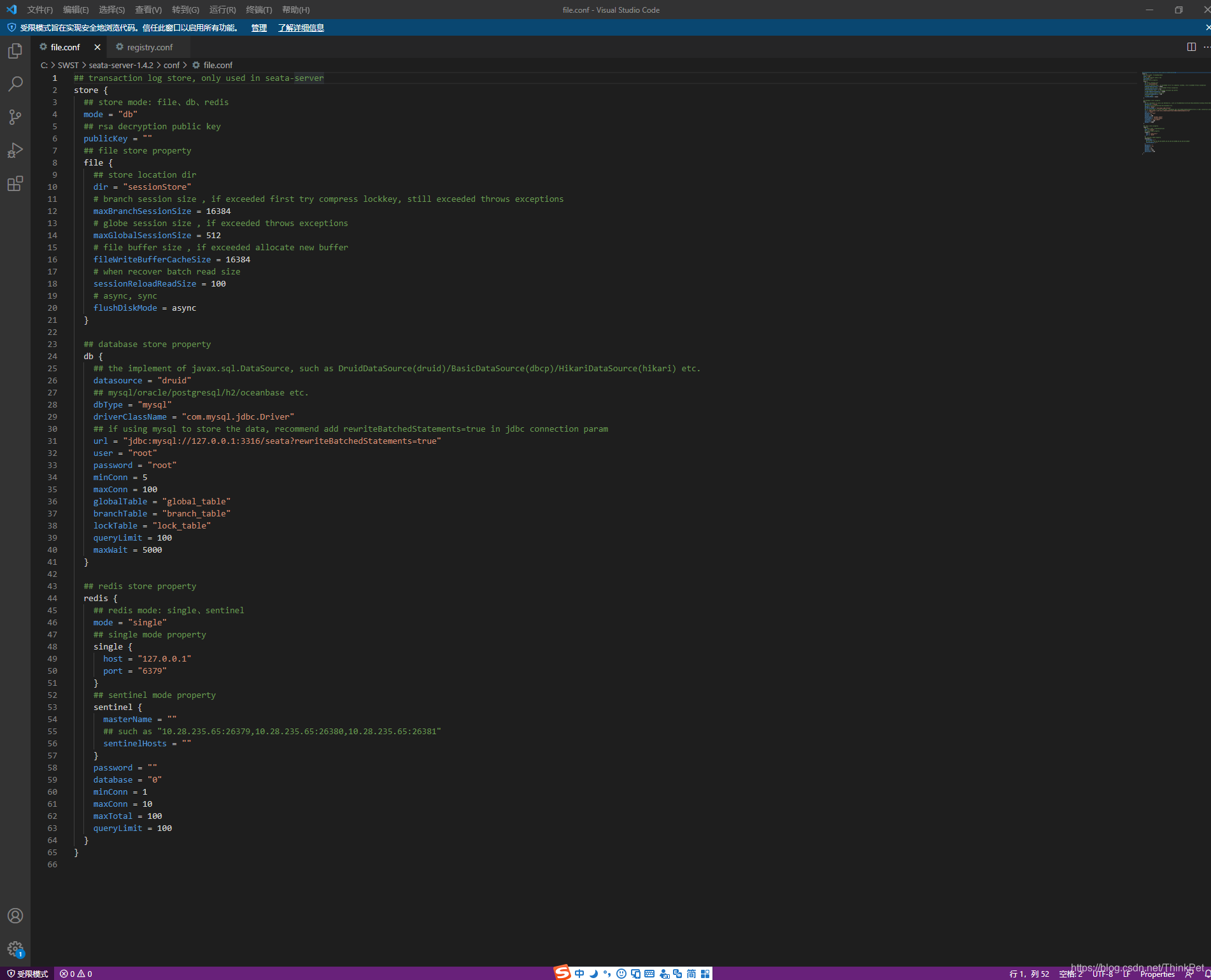Click the shield icon in restricted banner
This screenshot has height=980, width=1211.
11,27
